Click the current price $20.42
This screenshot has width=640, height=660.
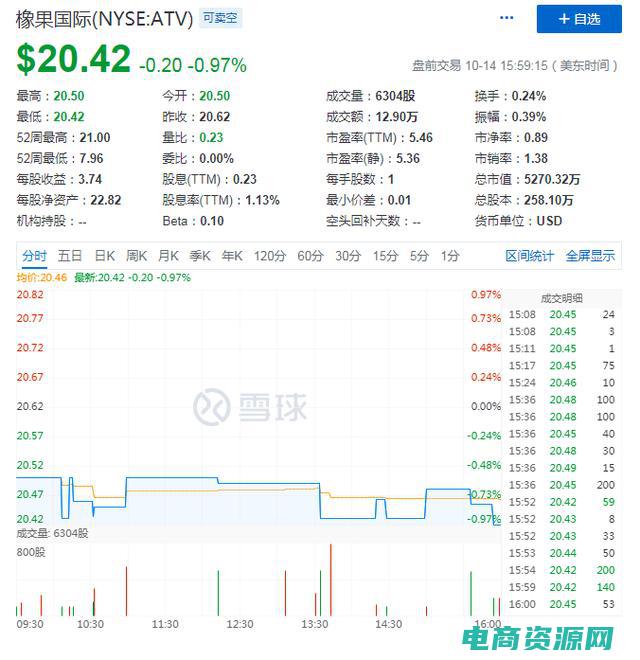pos(74,59)
